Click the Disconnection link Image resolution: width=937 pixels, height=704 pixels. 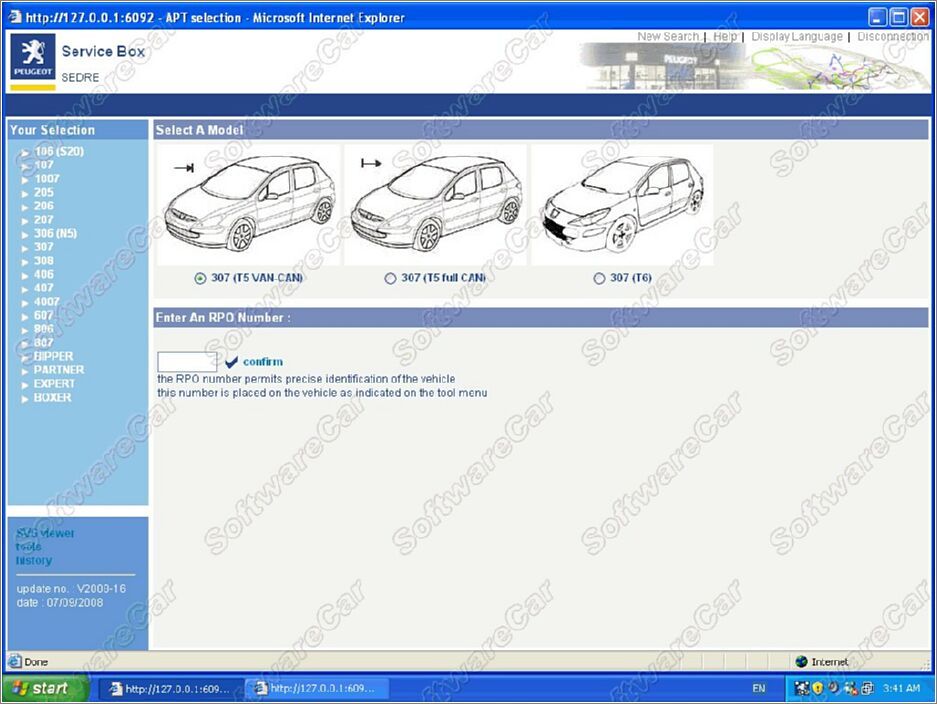pyautogui.click(x=893, y=37)
